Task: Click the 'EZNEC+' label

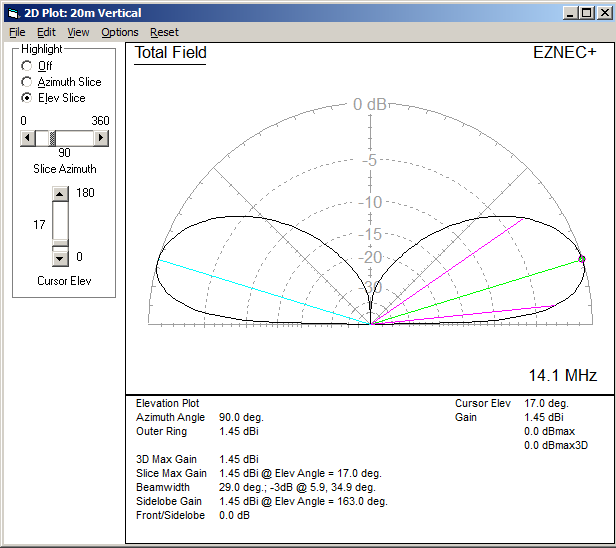Action: (x=565, y=52)
